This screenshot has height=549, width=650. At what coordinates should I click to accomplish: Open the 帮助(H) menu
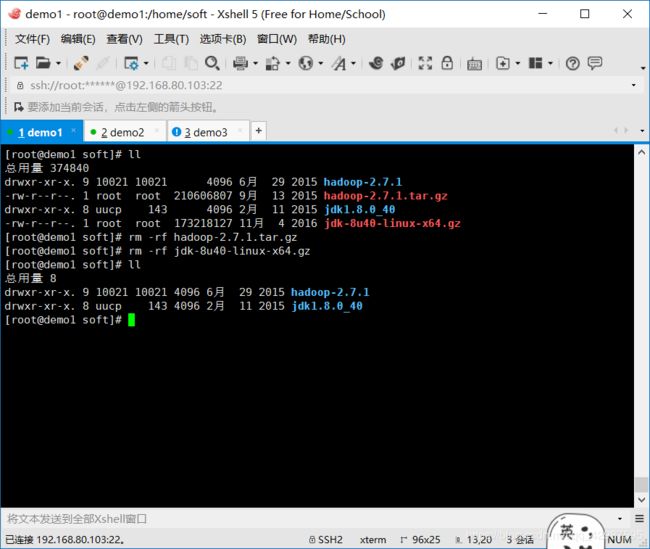coord(327,39)
